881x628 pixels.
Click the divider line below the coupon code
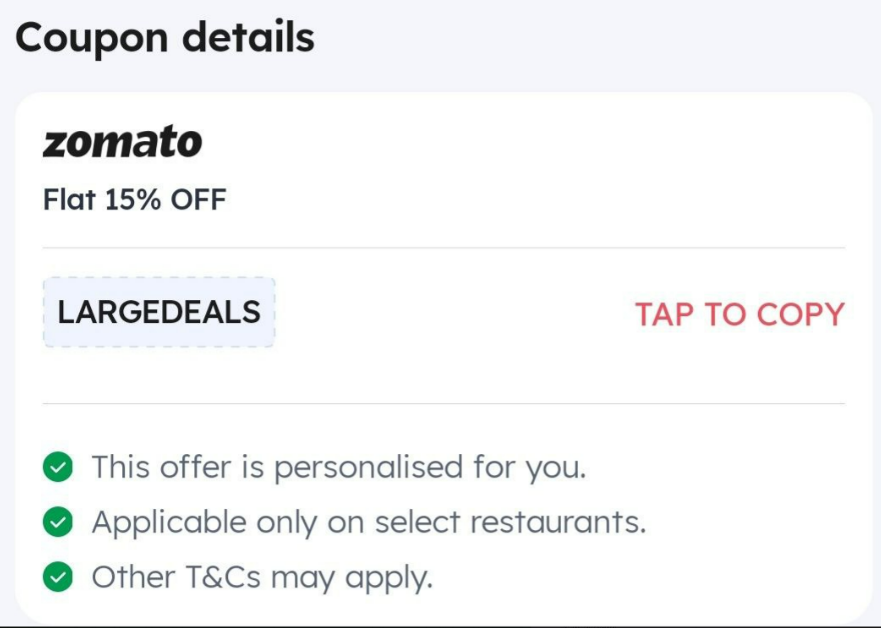pos(444,403)
